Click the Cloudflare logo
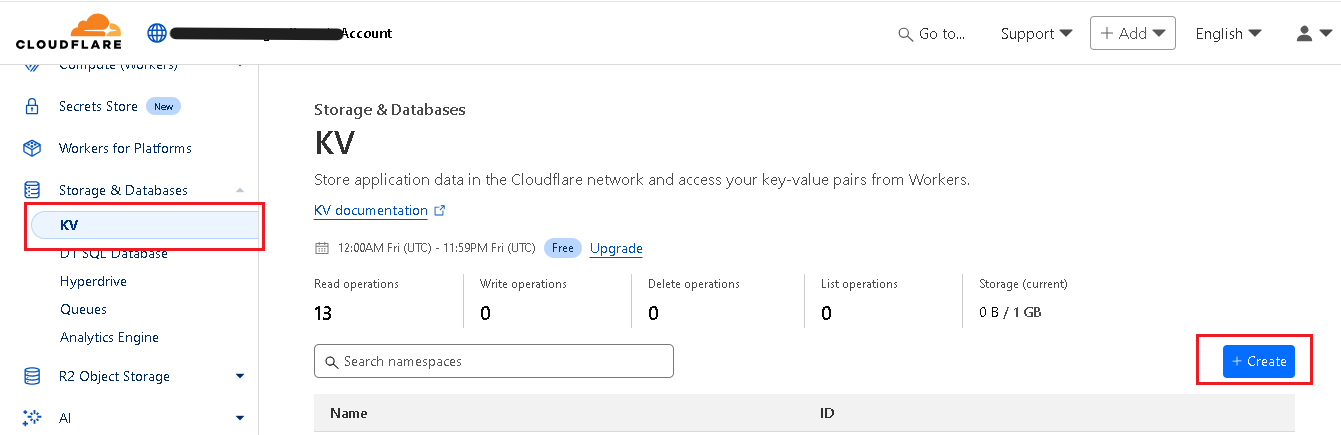 pos(69,32)
